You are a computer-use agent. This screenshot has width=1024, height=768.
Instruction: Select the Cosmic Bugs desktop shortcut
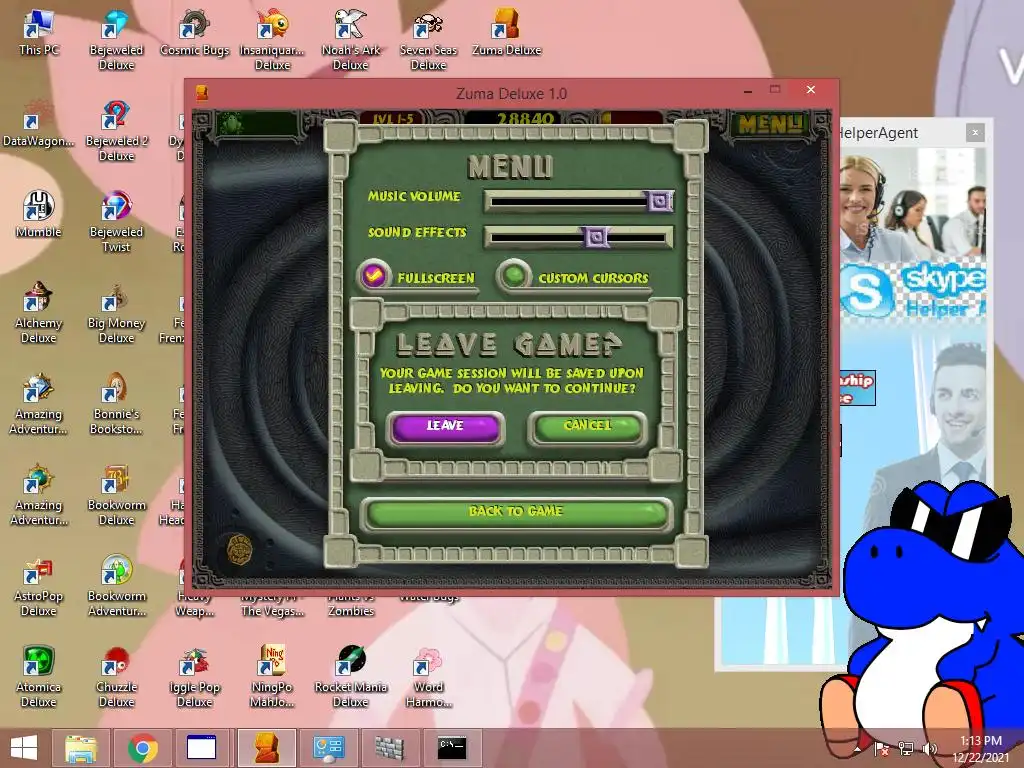pos(195,33)
